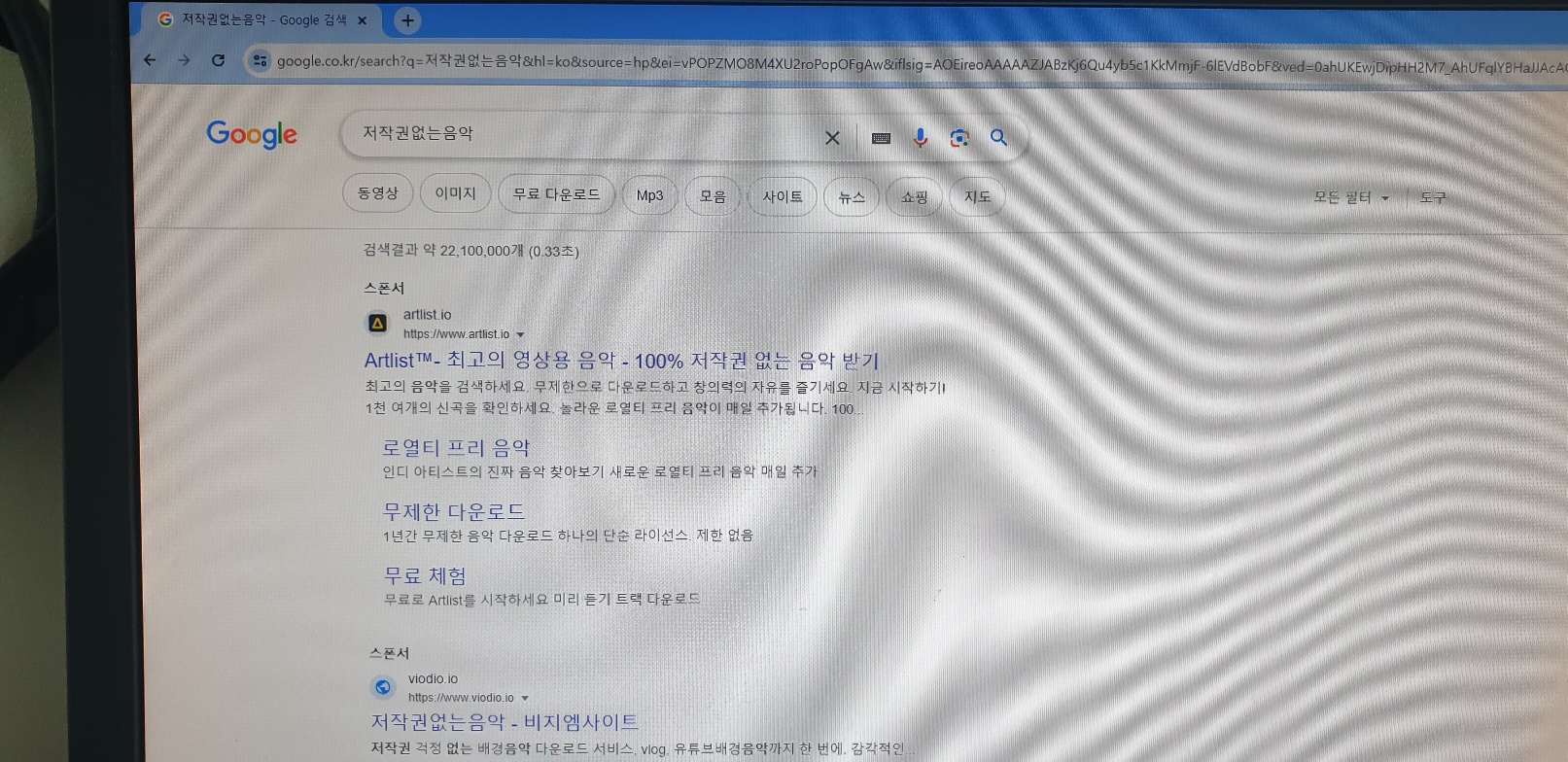Expand the 모든 필터 dropdown
The image size is (1568, 762).
(1350, 197)
